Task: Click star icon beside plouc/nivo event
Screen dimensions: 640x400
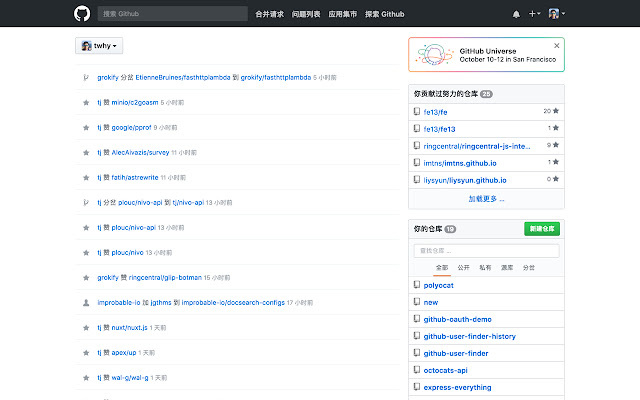Action: coord(86,253)
